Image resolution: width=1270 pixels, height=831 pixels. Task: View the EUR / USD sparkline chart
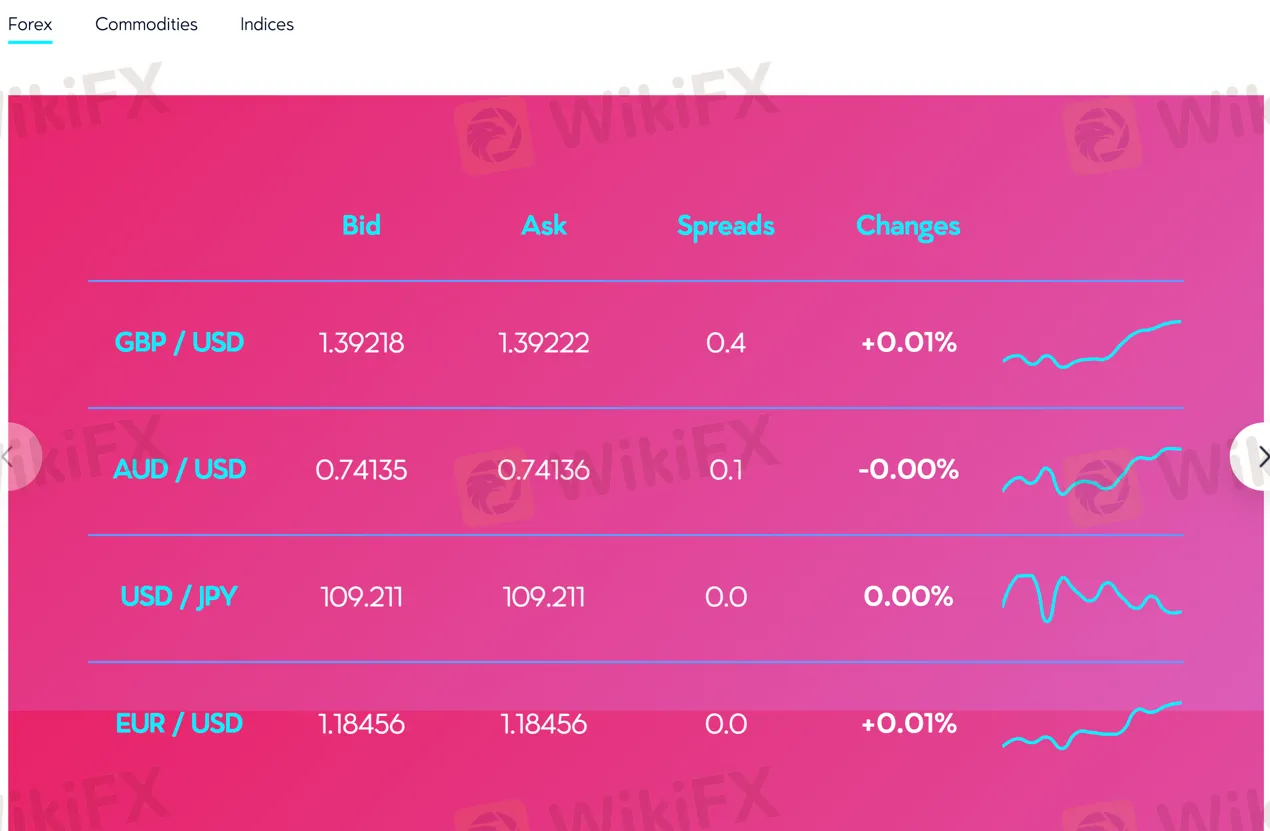(1092, 726)
